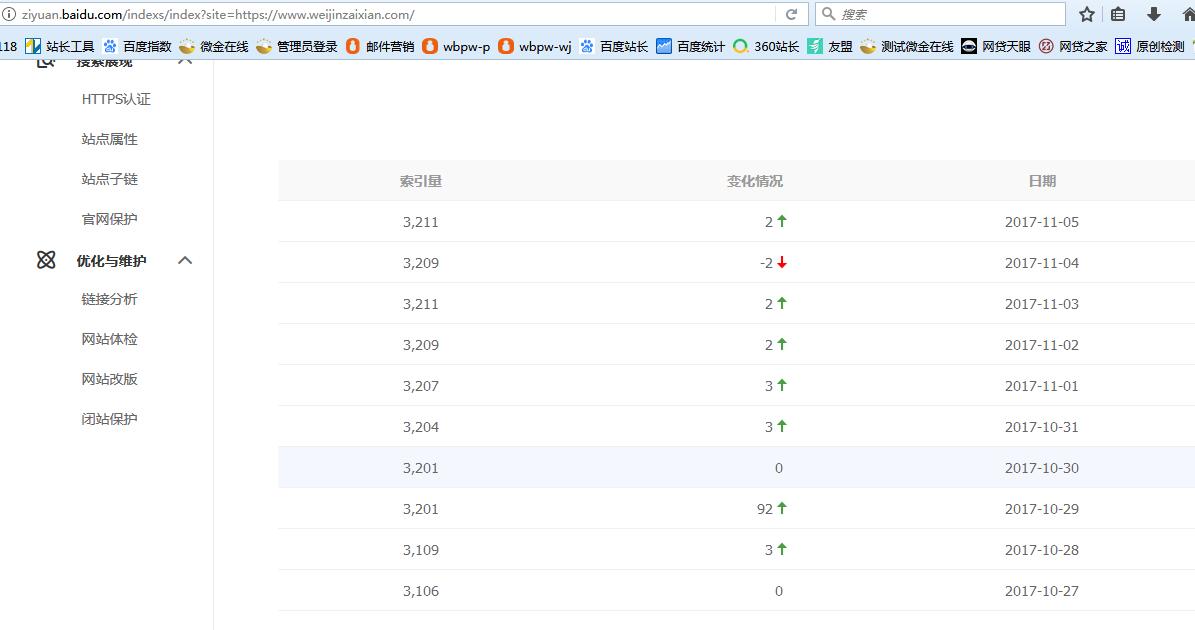Click the URL address bar
The width and height of the screenshot is (1195, 630).
pos(400,15)
